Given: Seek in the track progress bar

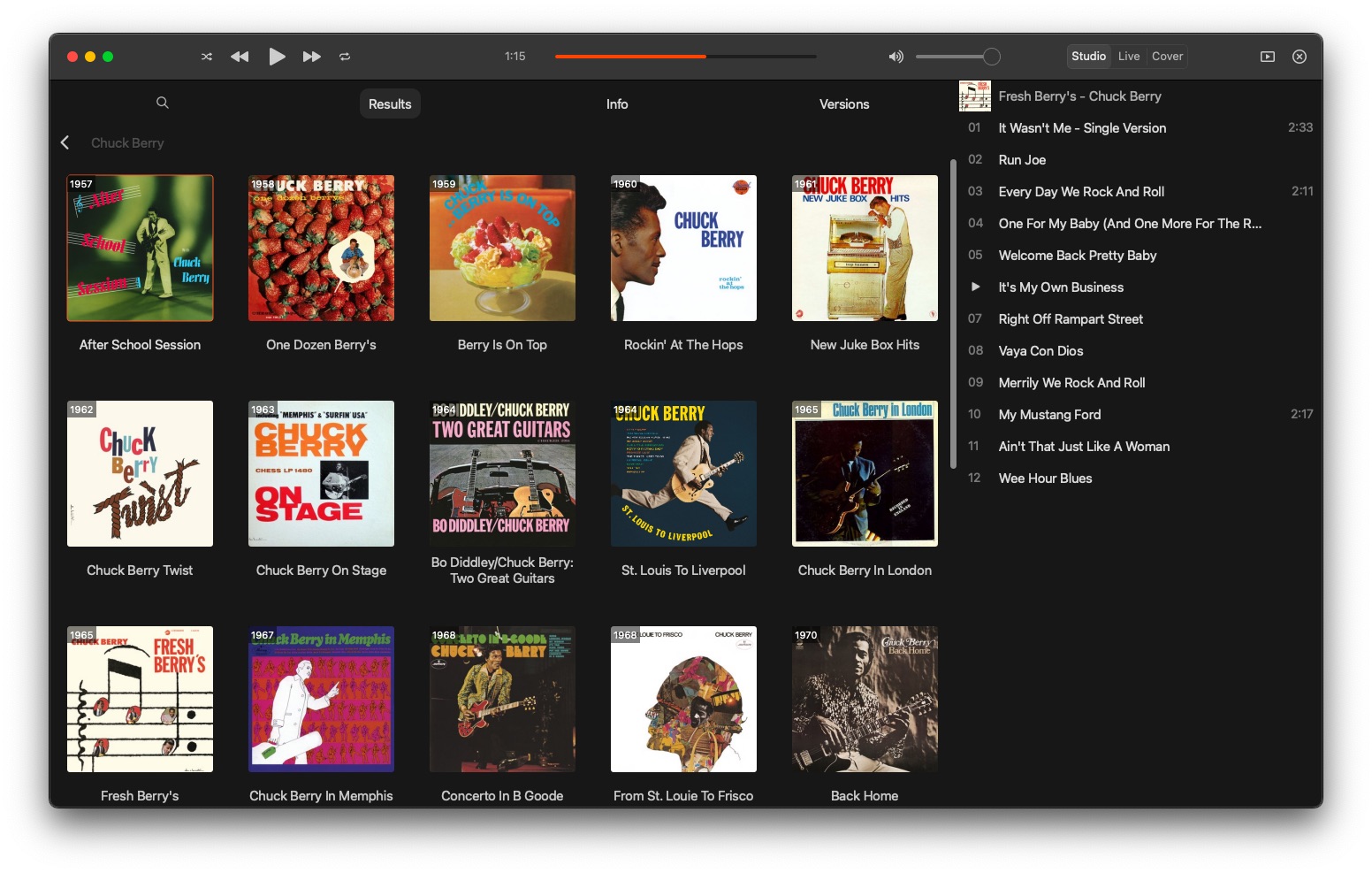Looking at the screenshot, I should [686, 57].
